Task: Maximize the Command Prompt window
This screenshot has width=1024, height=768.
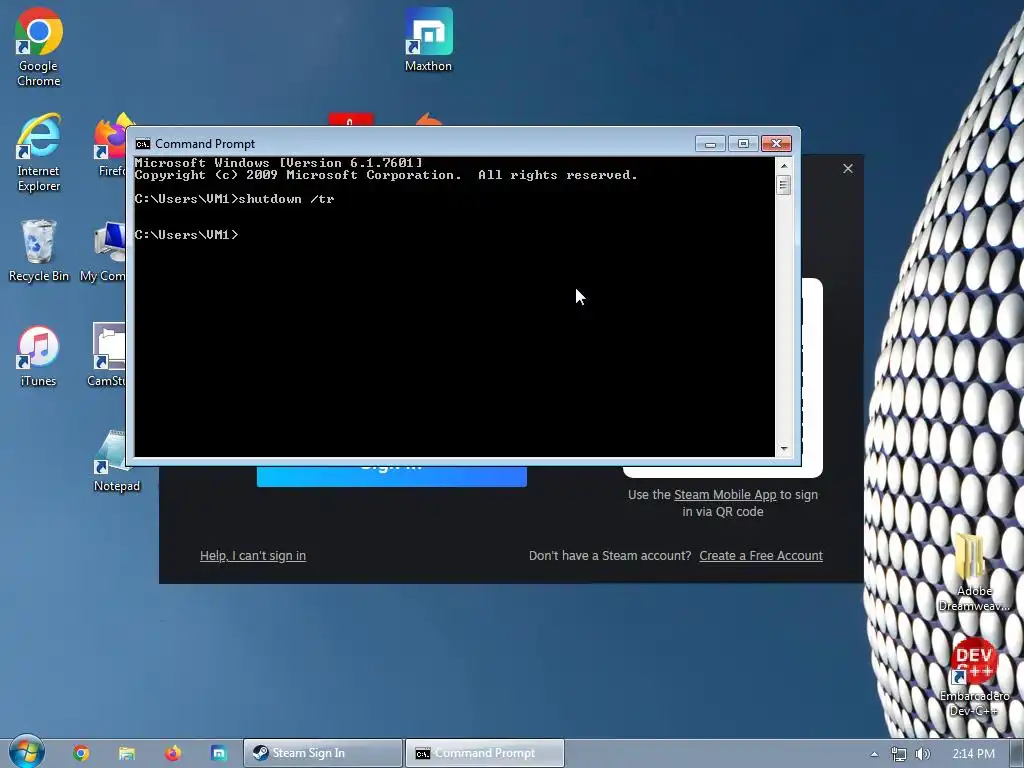Action: coord(743,144)
